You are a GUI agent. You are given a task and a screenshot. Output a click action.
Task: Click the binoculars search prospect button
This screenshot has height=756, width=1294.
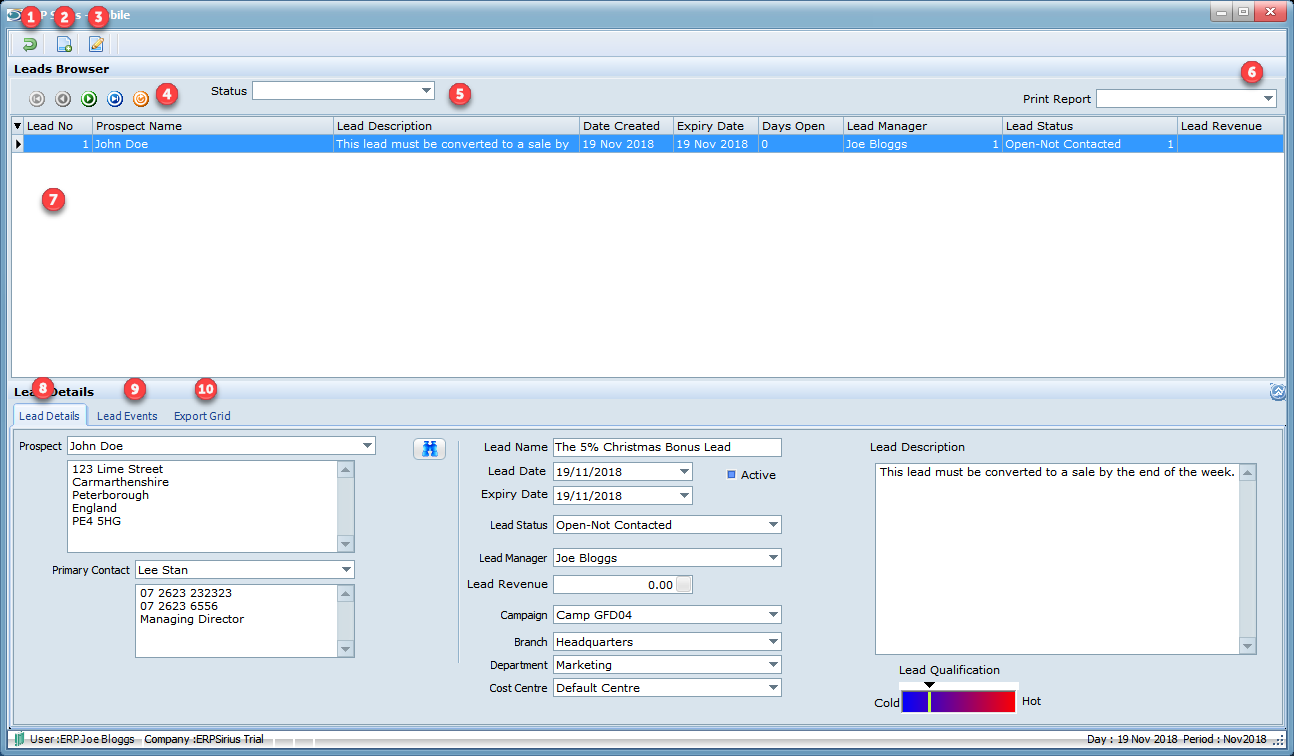point(430,449)
